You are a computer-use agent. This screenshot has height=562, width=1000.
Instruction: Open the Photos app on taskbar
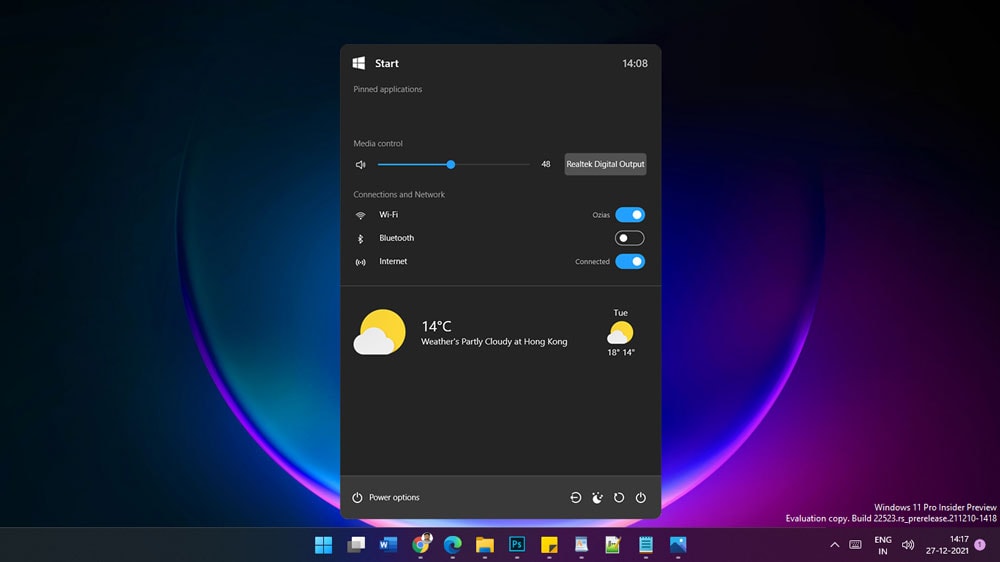pos(678,545)
